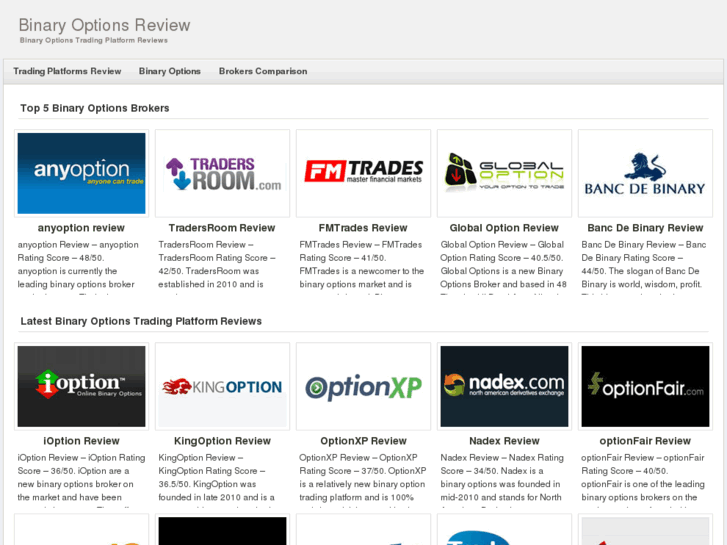Click the OptionXP logo thumbnail
Viewport: 727px width, 545px height.
pos(364,386)
